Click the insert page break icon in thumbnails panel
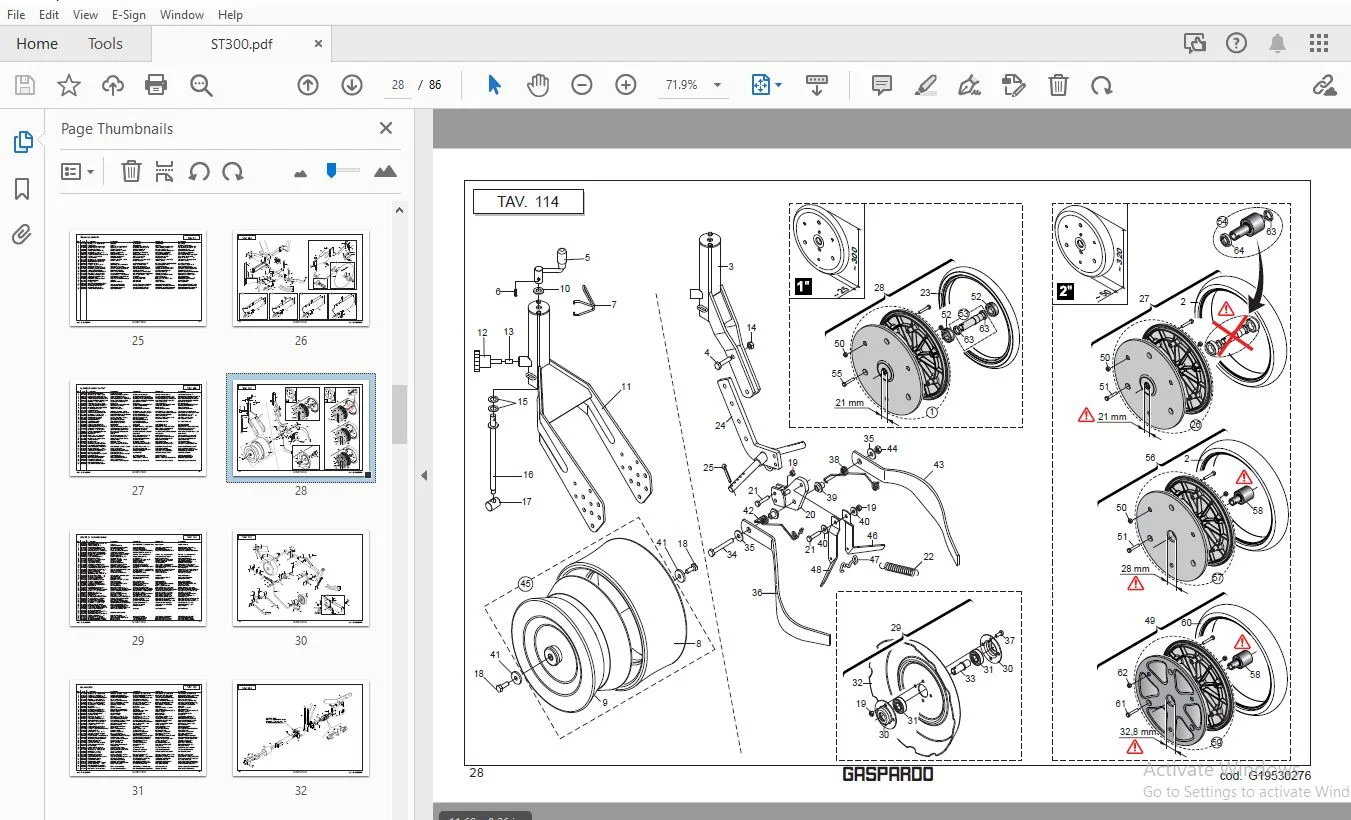Image resolution: width=1351 pixels, height=820 pixels. coord(165,171)
